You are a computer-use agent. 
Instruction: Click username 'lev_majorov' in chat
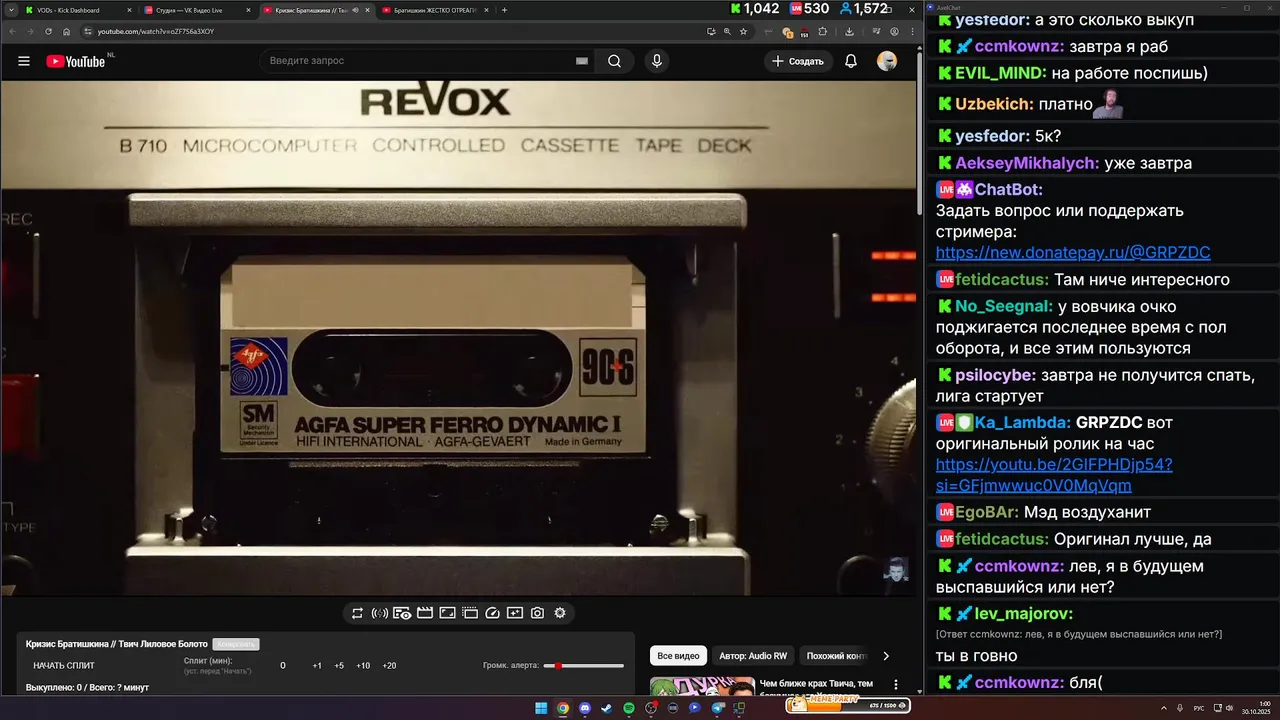tap(1023, 614)
